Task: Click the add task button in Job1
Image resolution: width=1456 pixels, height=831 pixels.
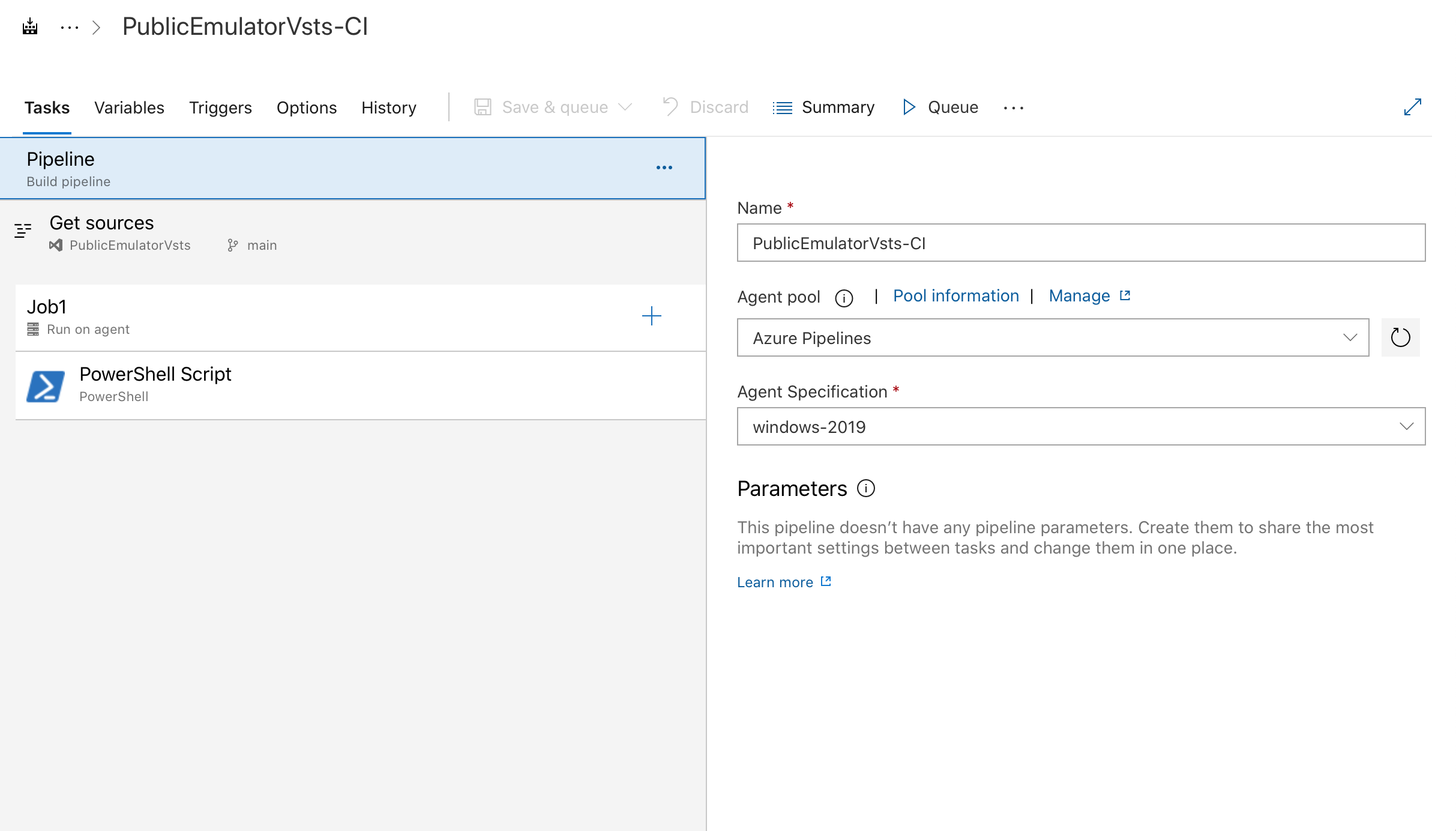Action: (651, 316)
